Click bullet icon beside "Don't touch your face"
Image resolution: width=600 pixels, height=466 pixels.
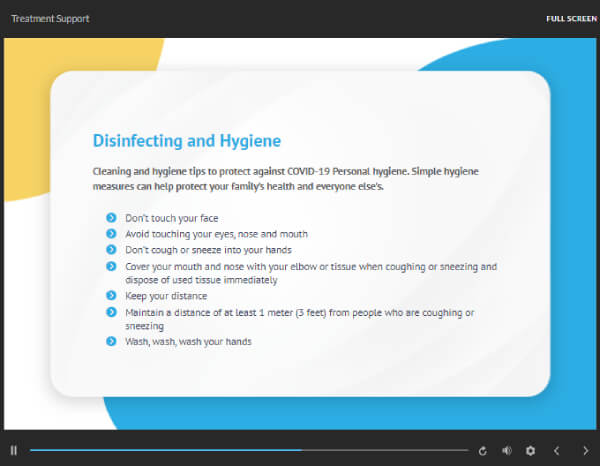[110, 218]
